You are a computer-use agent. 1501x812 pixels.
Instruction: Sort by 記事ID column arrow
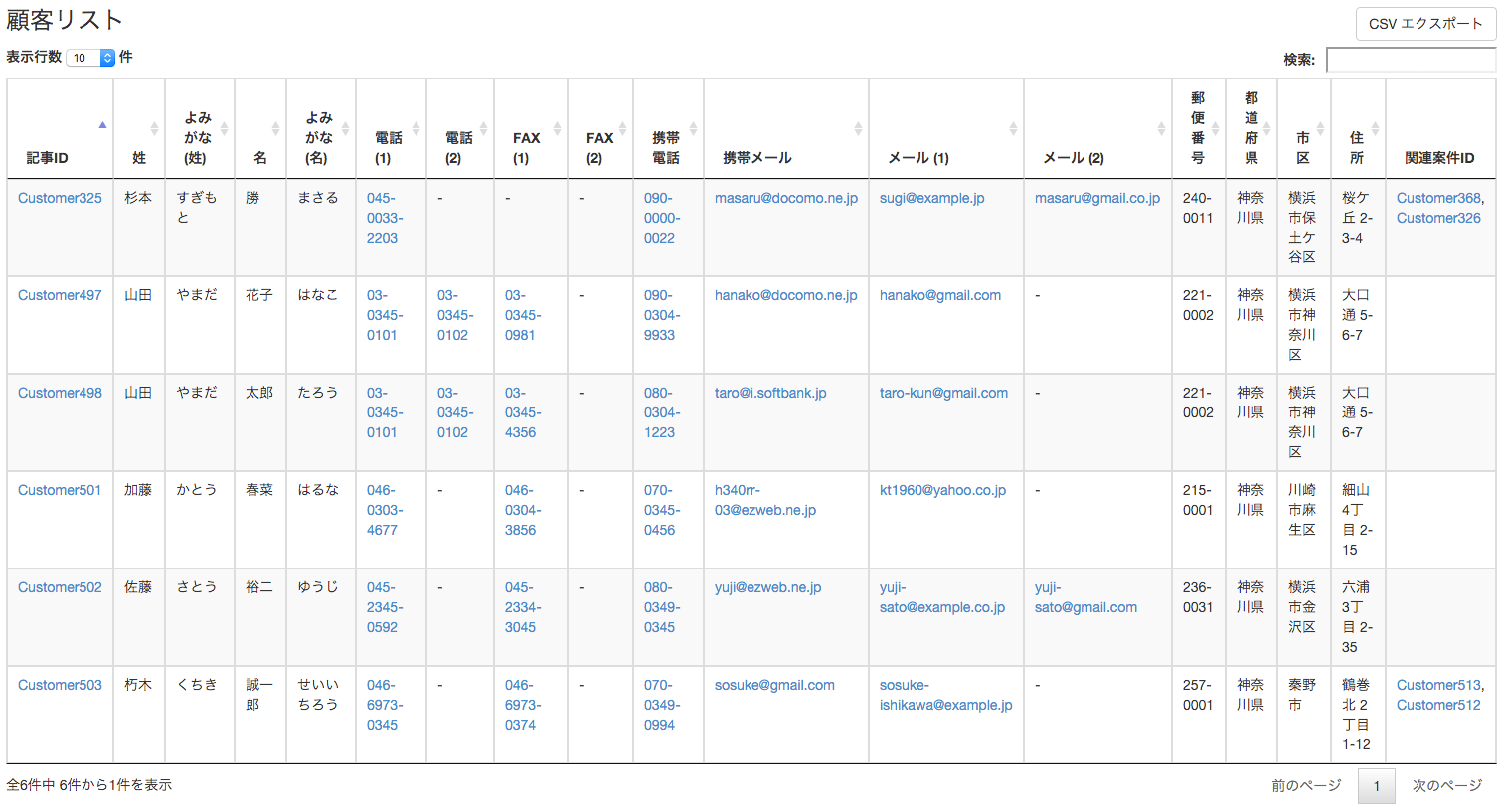tap(101, 126)
